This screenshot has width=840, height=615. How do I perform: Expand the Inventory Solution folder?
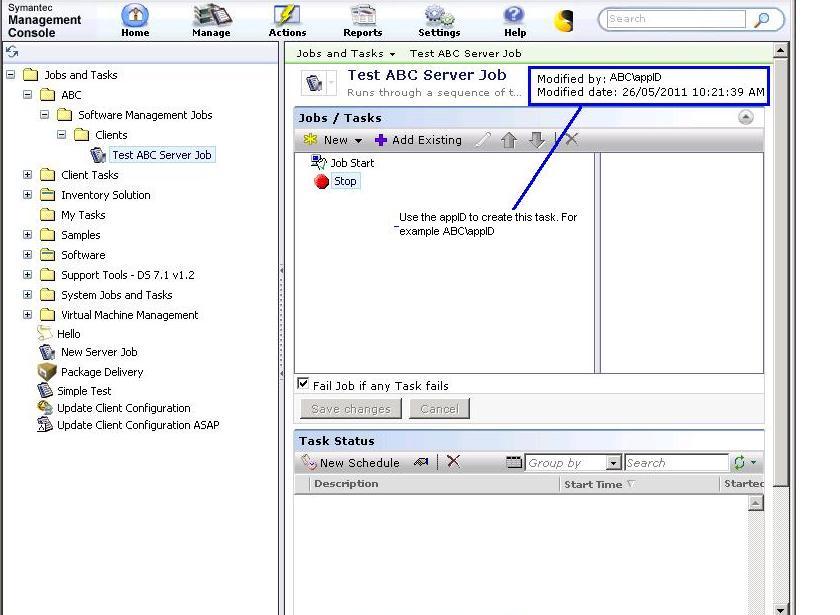[x=27, y=194]
